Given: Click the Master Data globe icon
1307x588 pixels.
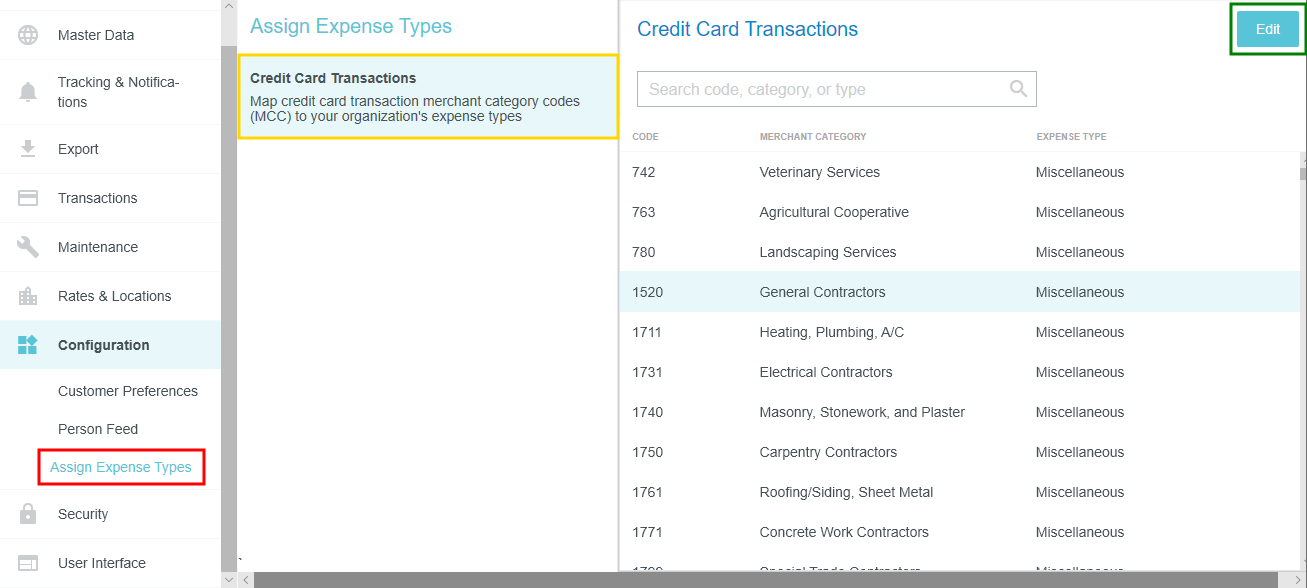Looking at the screenshot, I should pos(28,35).
